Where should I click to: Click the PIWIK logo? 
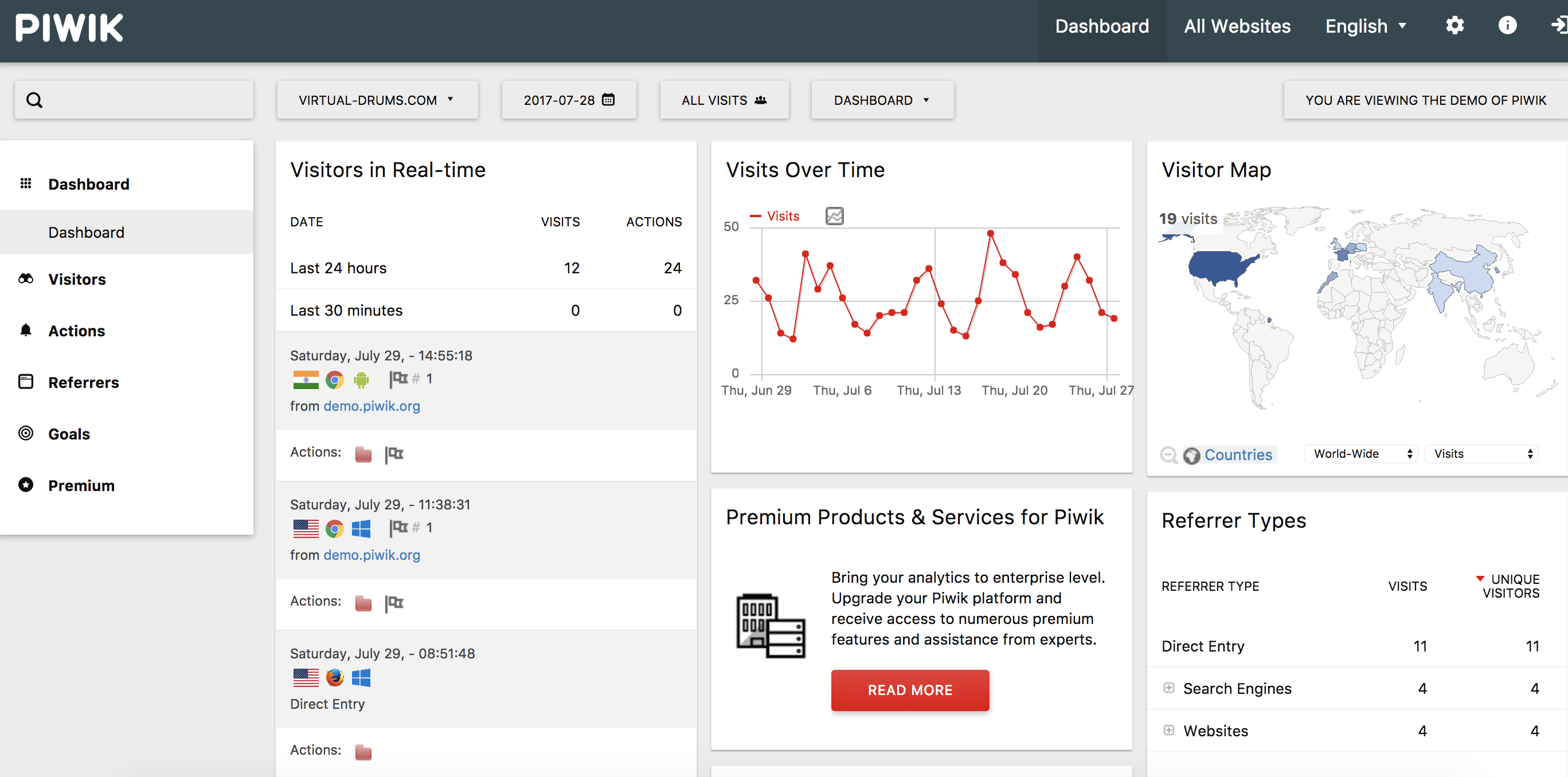[69, 28]
